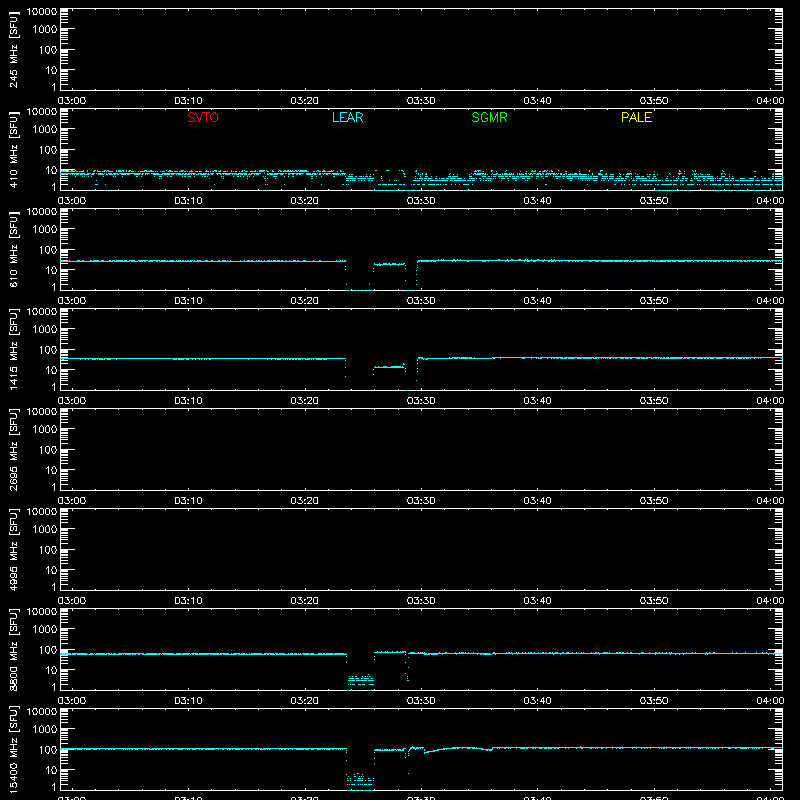Screen dimensions: 800x800
Task: Click the 10000 tick on the 245 MHz axis
Action: pyautogui.click(x=42, y=12)
